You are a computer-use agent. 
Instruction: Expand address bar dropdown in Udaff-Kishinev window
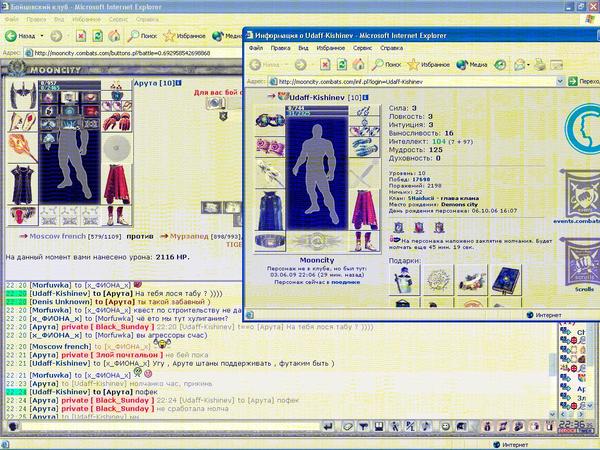[560, 82]
